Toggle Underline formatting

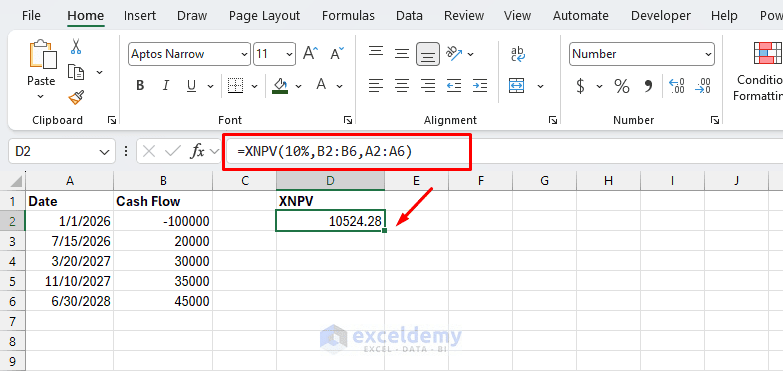click(x=191, y=86)
